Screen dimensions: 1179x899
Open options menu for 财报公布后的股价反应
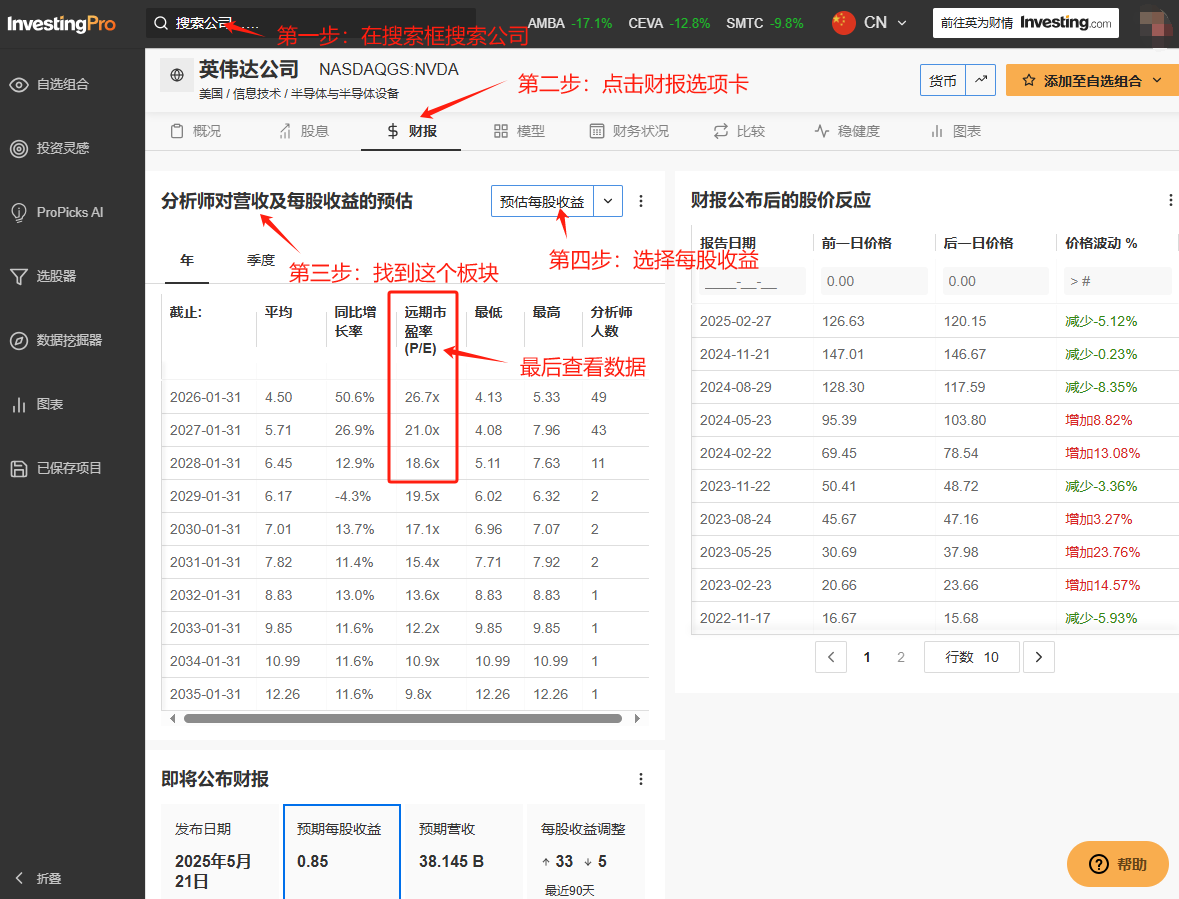point(1170,201)
